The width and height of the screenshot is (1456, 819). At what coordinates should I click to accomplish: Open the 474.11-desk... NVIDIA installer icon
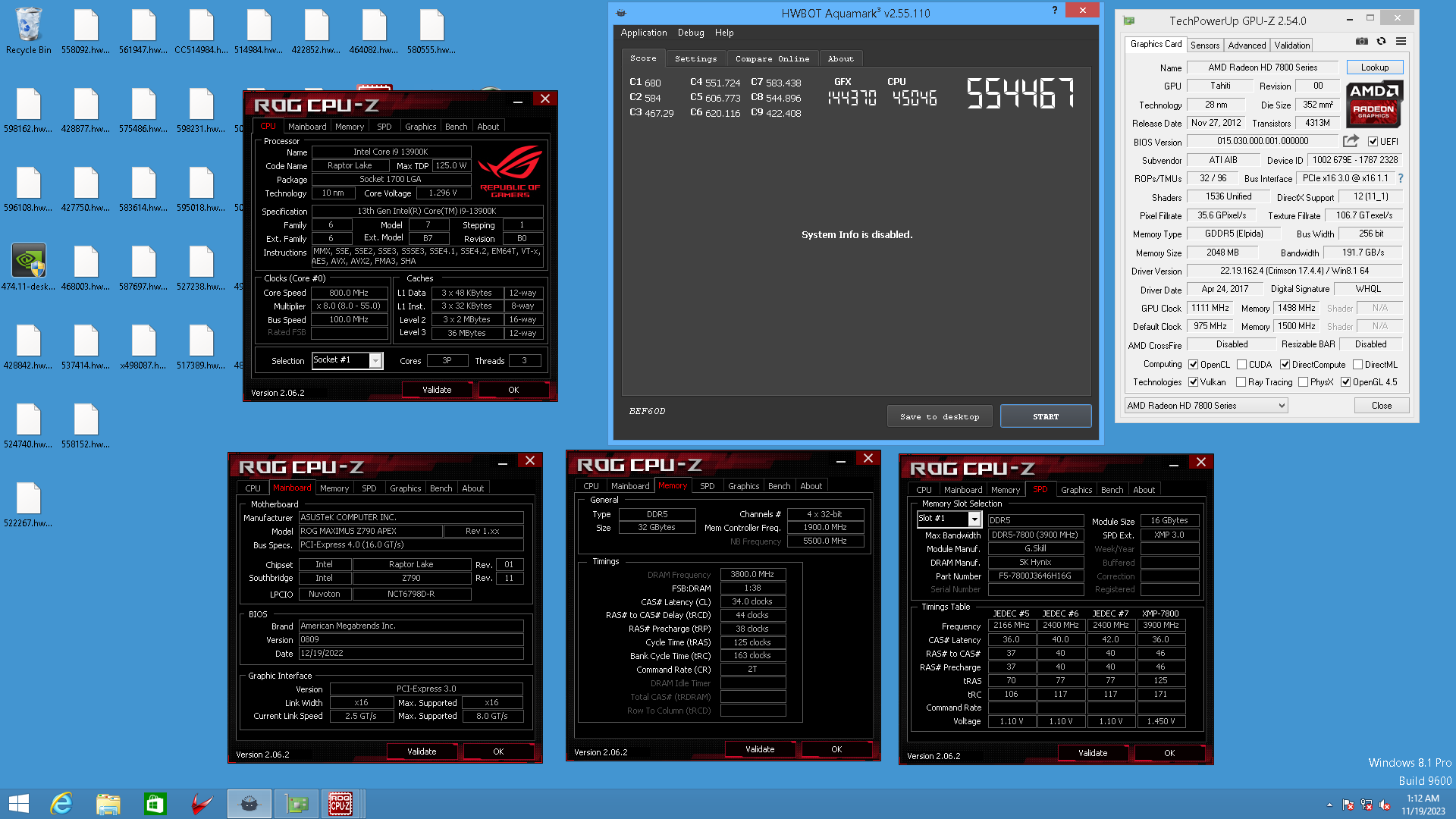coord(28,267)
